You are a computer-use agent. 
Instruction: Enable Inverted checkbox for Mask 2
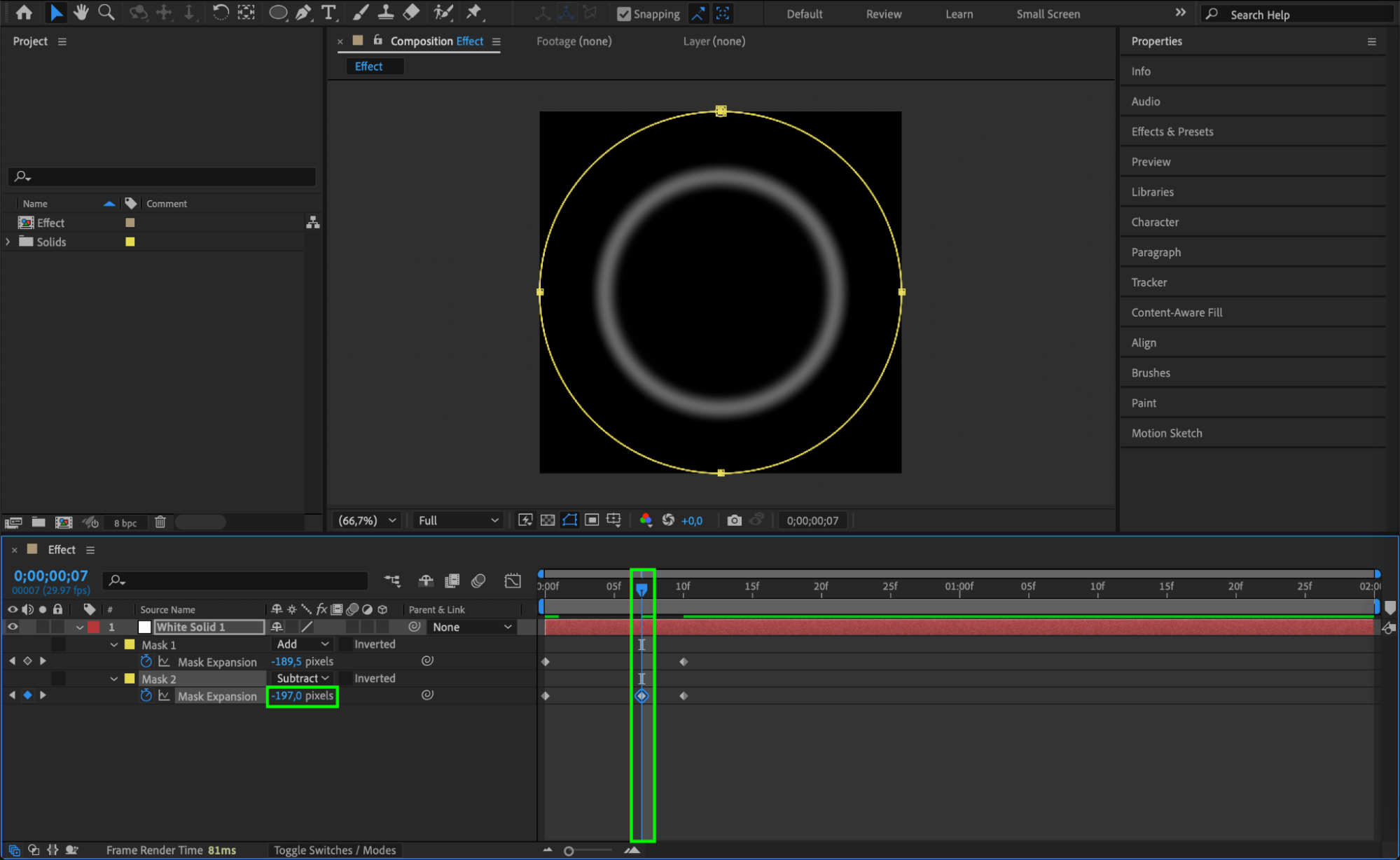coord(346,678)
